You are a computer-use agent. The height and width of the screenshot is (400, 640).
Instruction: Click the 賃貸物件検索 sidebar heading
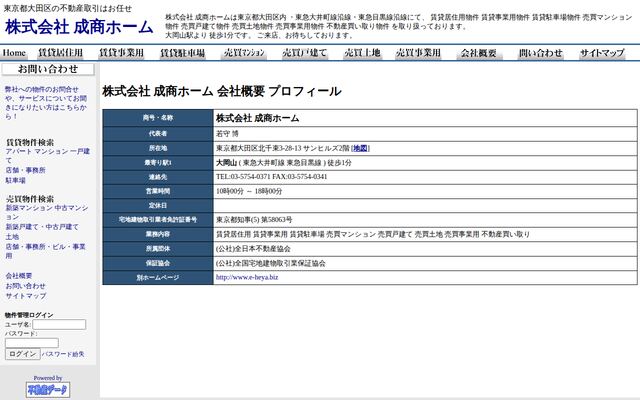click(x=30, y=142)
